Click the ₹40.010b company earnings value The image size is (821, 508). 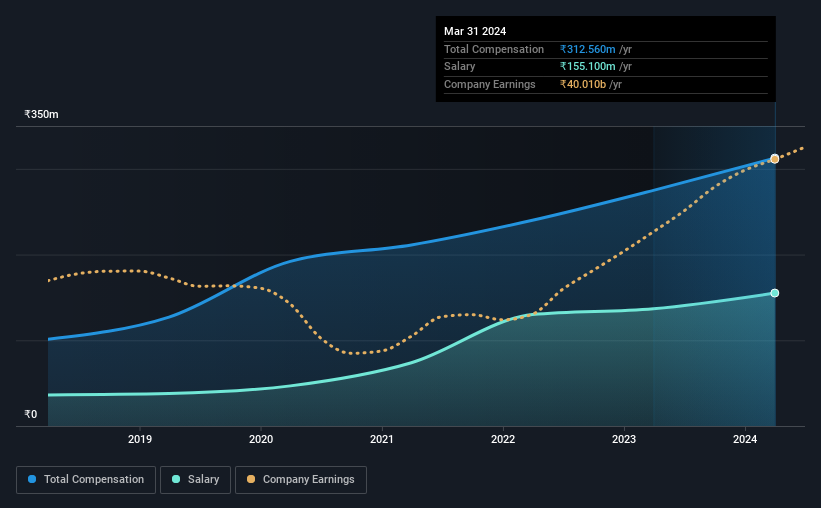coord(583,84)
